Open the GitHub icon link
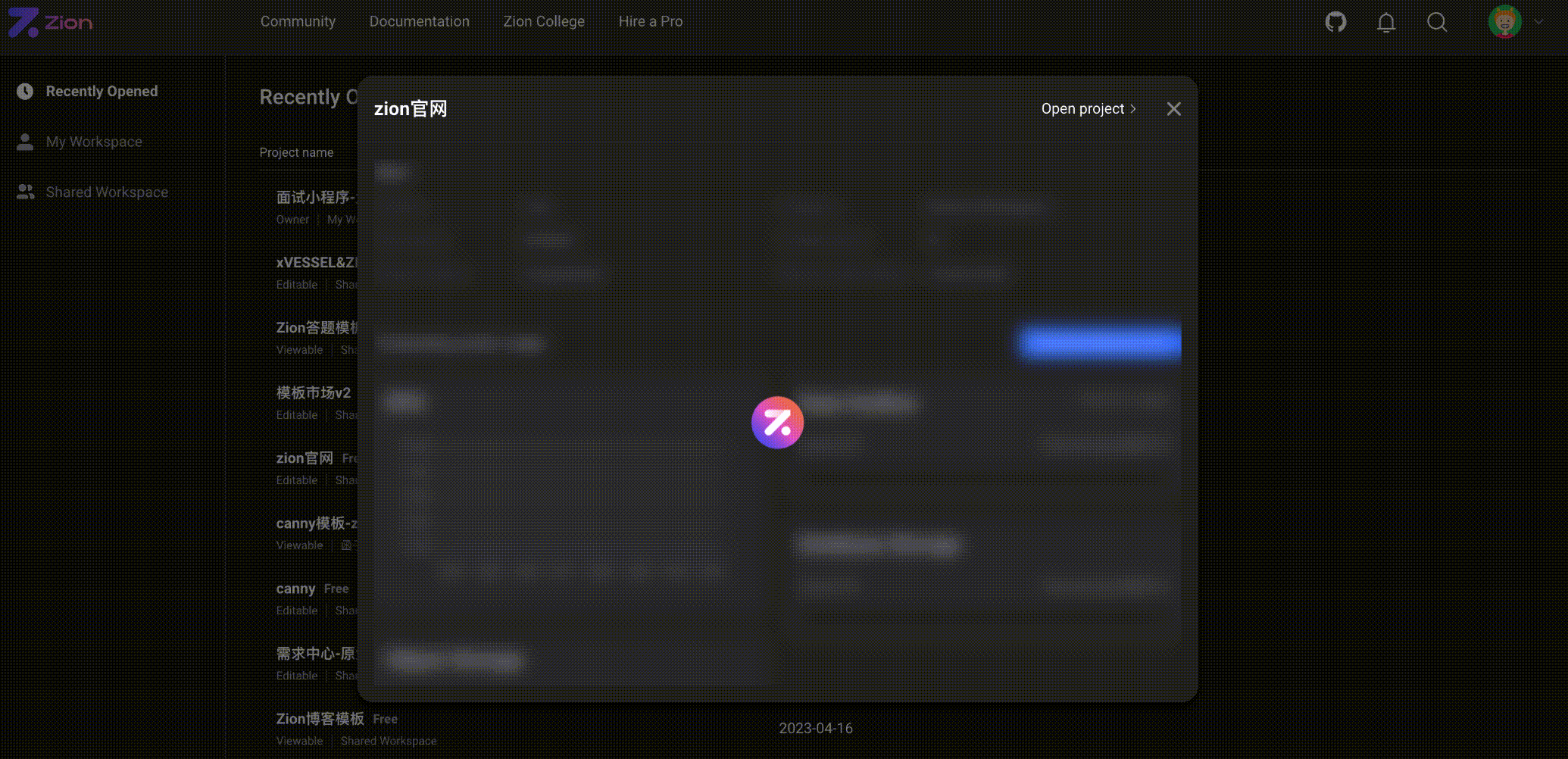 click(x=1335, y=22)
